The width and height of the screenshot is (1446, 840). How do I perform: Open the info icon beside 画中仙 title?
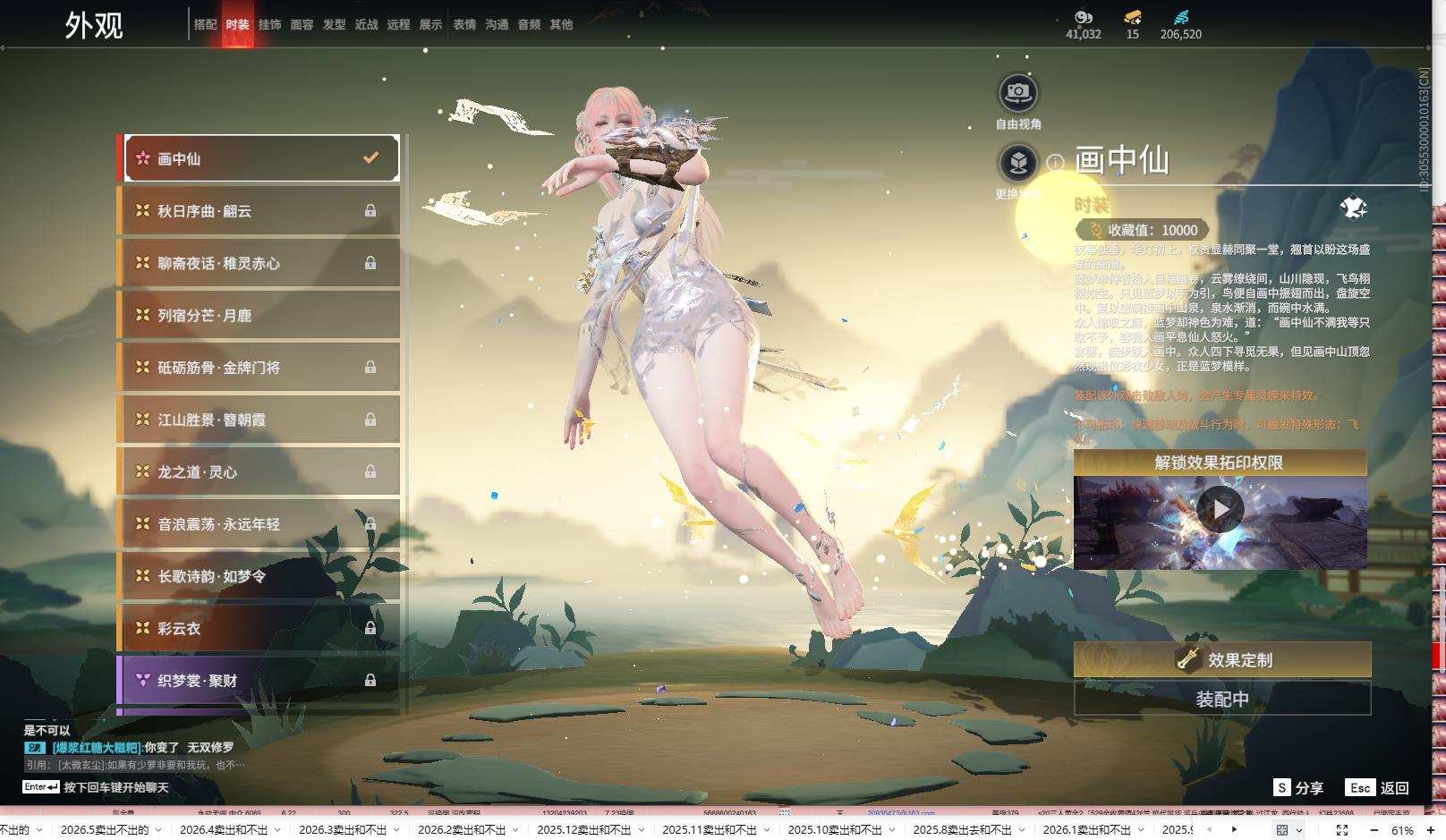point(1056,162)
